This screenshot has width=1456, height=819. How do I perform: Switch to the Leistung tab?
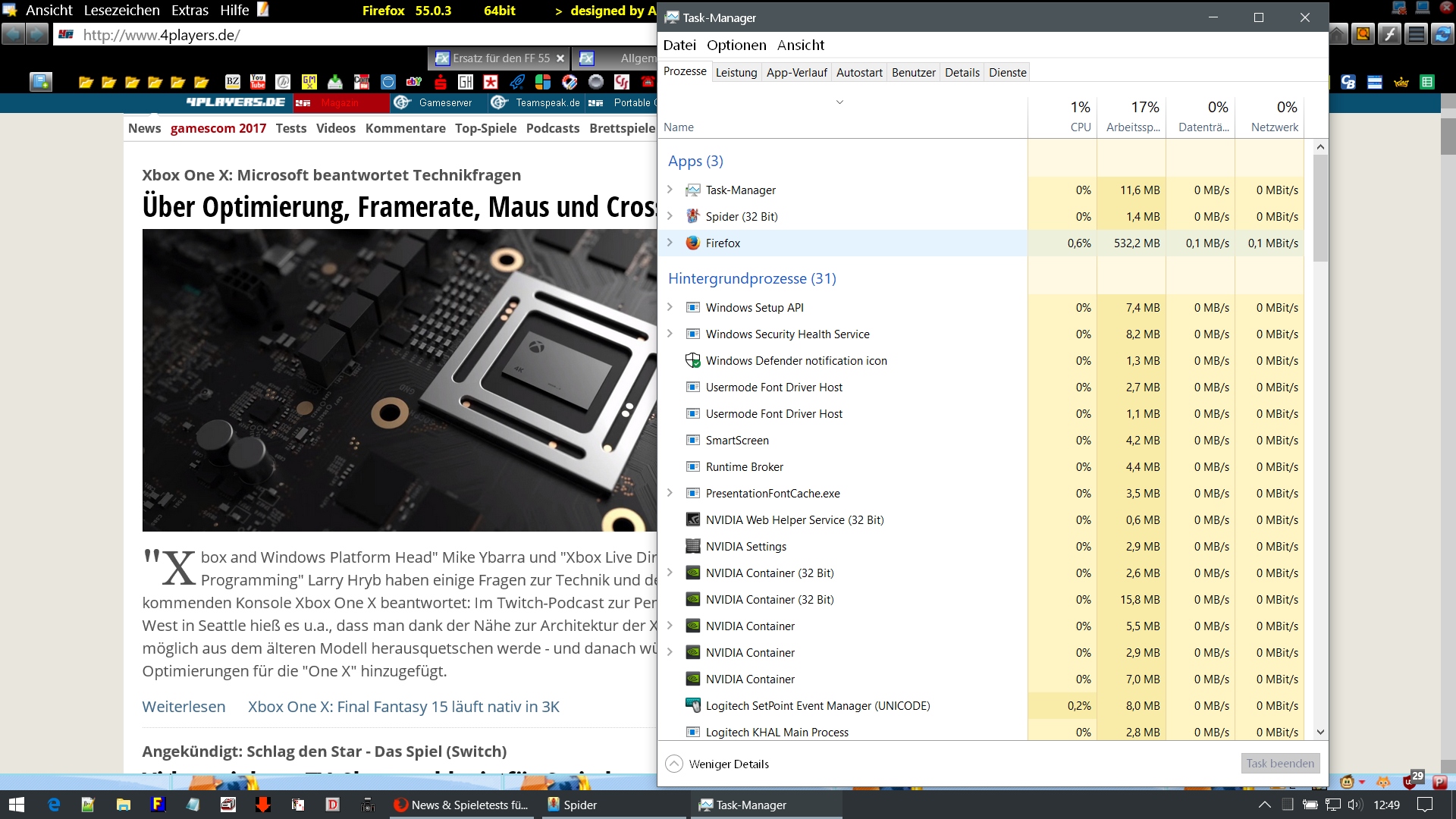[736, 73]
